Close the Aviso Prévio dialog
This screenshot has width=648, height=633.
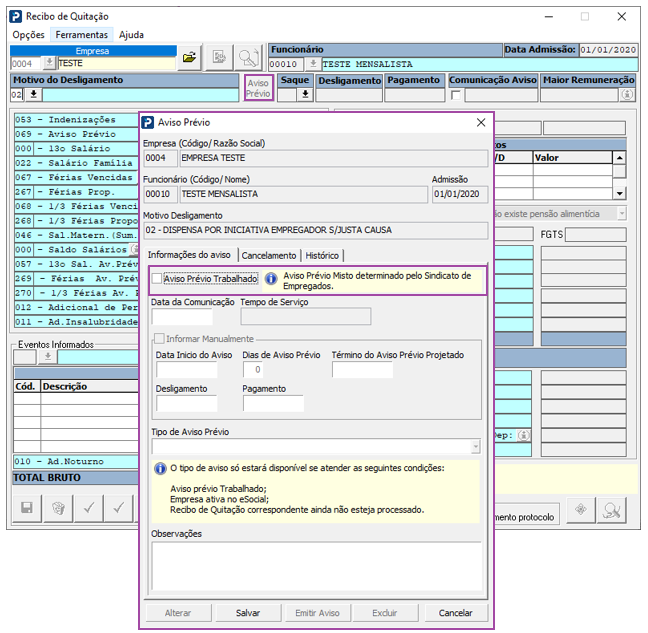point(481,122)
